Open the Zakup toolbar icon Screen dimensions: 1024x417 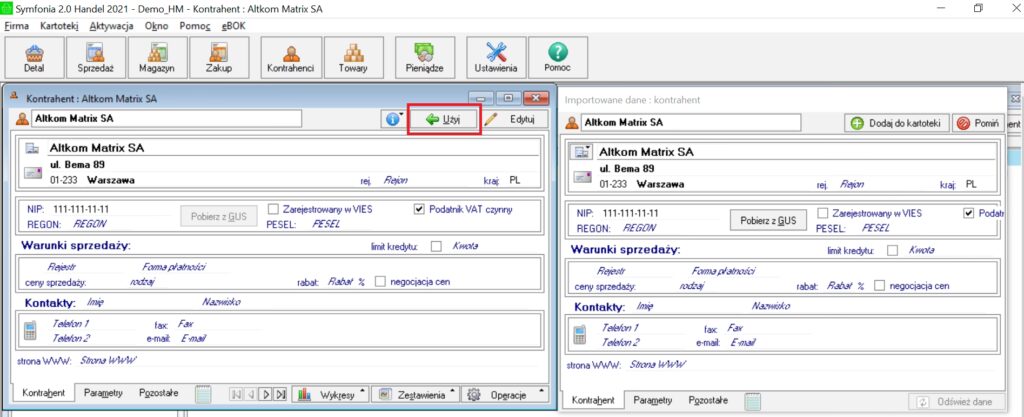click(219, 59)
